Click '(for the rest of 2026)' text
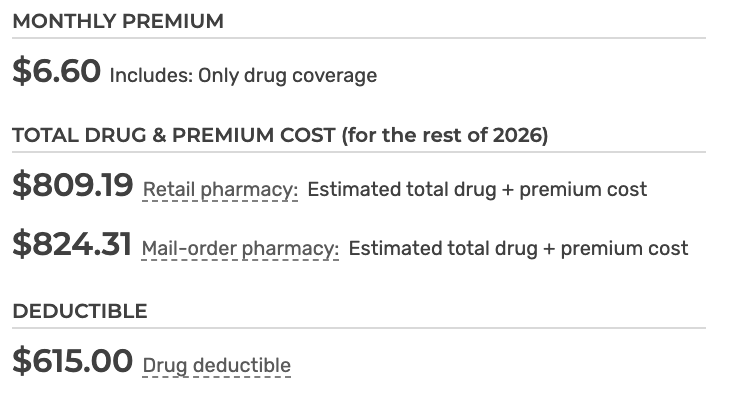This screenshot has height=403, width=732. 445,135
